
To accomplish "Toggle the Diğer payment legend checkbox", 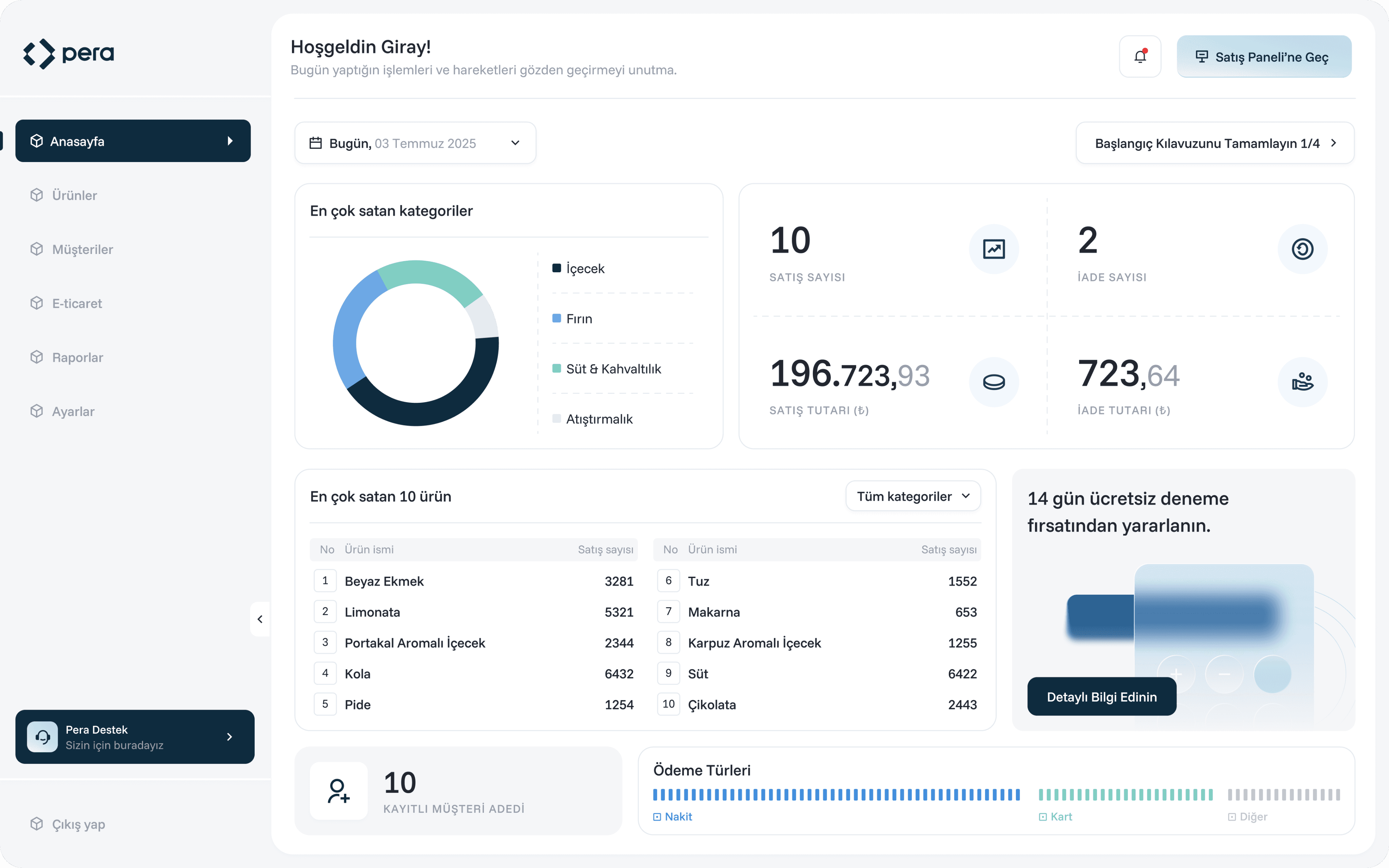I will pos(1232,817).
